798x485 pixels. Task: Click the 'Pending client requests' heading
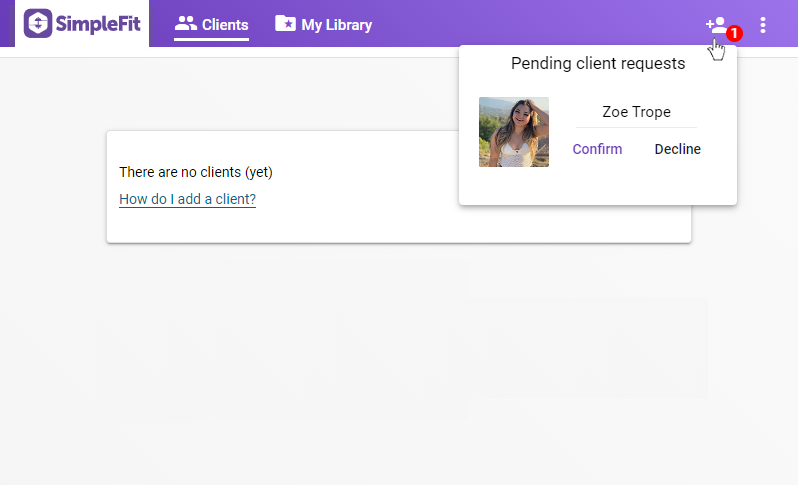click(598, 63)
